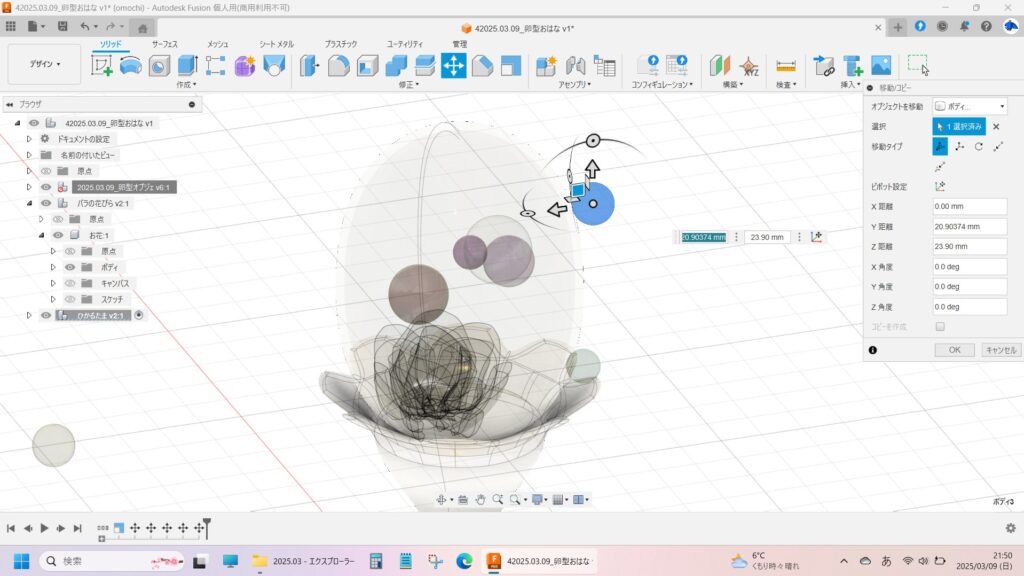Screen dimensions: 1024x576
Task: Open the Windows Calculator from the taskbar
Action: click(x=377, y=561)
